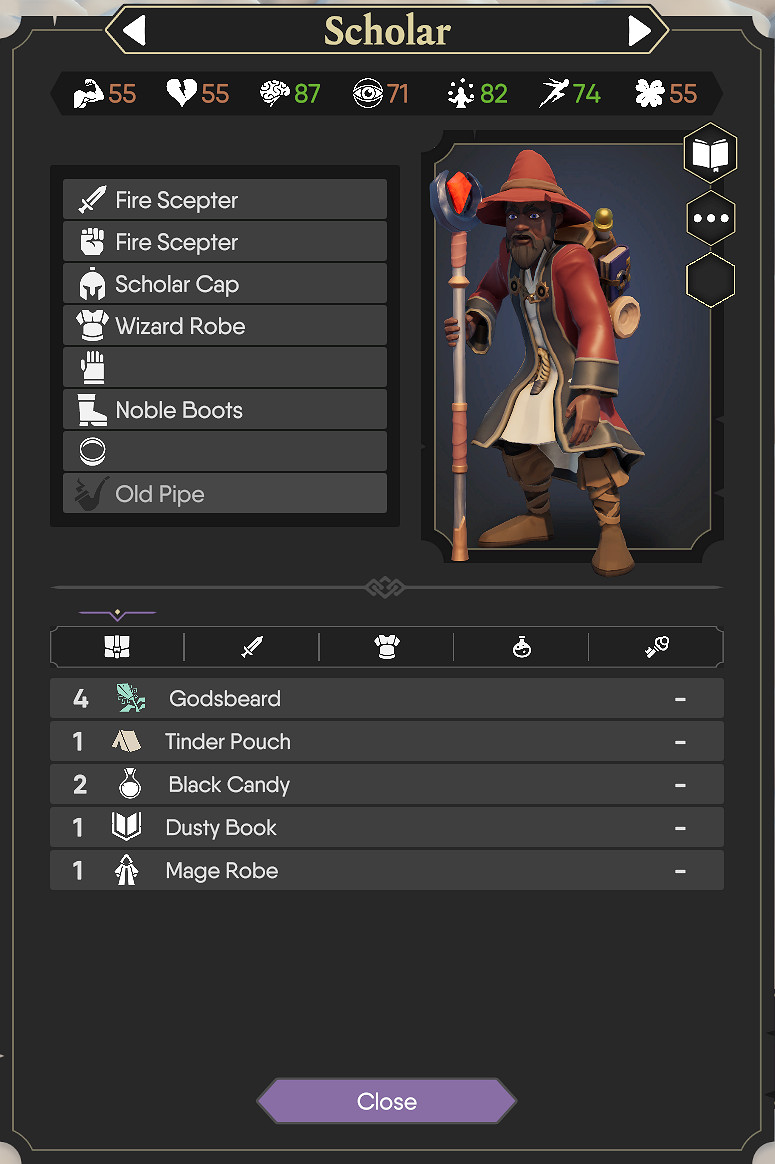This screenshot has width=775, height=1164.
Task: Select the all items inventory tab
Action: click(x=117, y=648)
